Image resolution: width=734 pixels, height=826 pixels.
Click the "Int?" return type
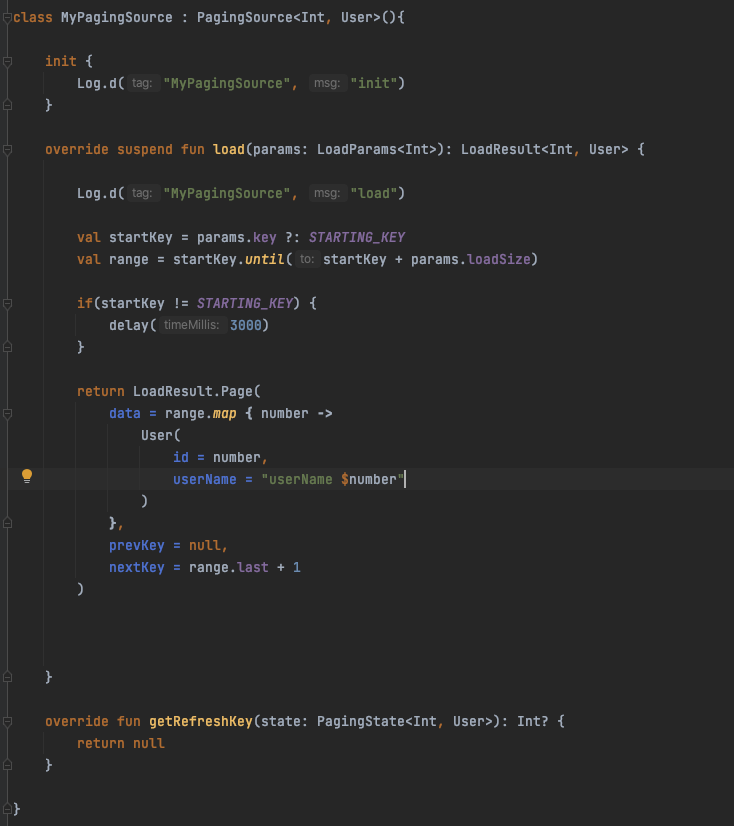point(532,721)
